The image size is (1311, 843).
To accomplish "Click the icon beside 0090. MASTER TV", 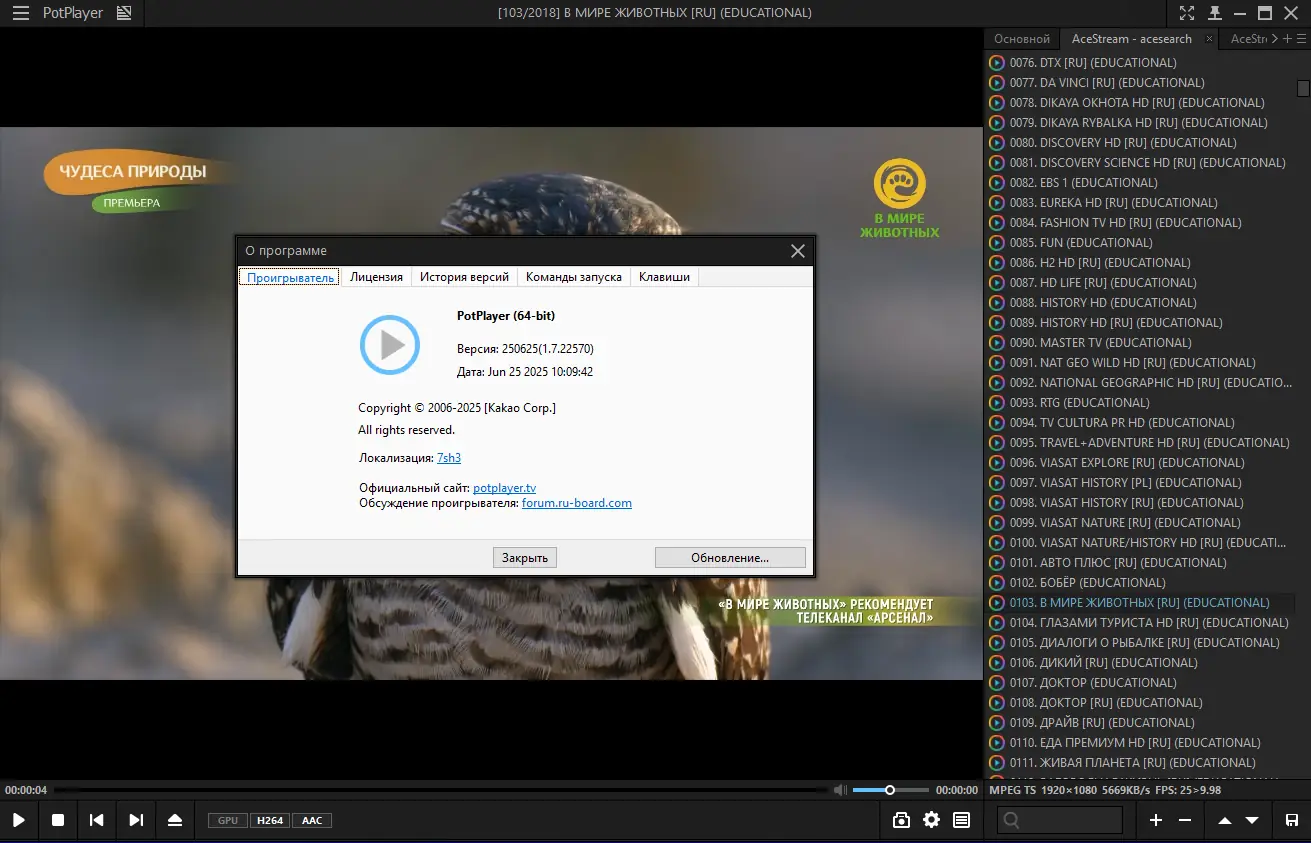I will (997, 343).
